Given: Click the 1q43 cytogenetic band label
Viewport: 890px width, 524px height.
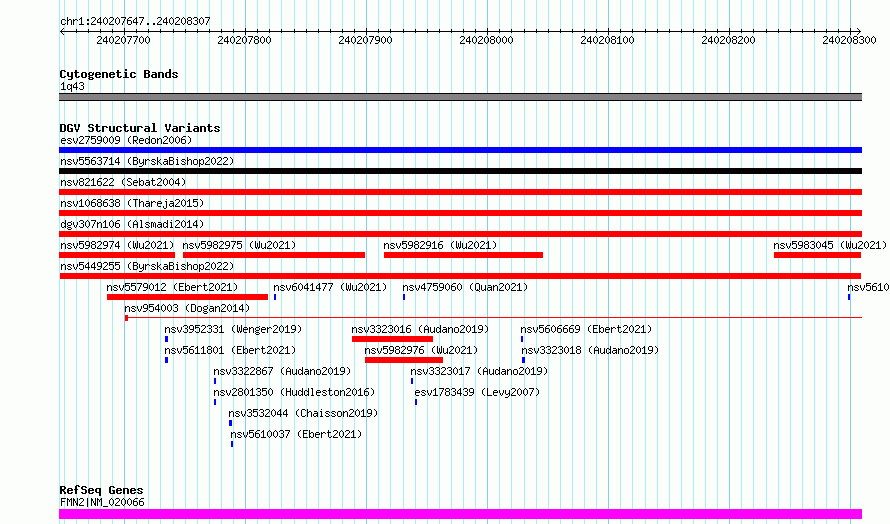Looking at the screenshot, I should 72,86.
